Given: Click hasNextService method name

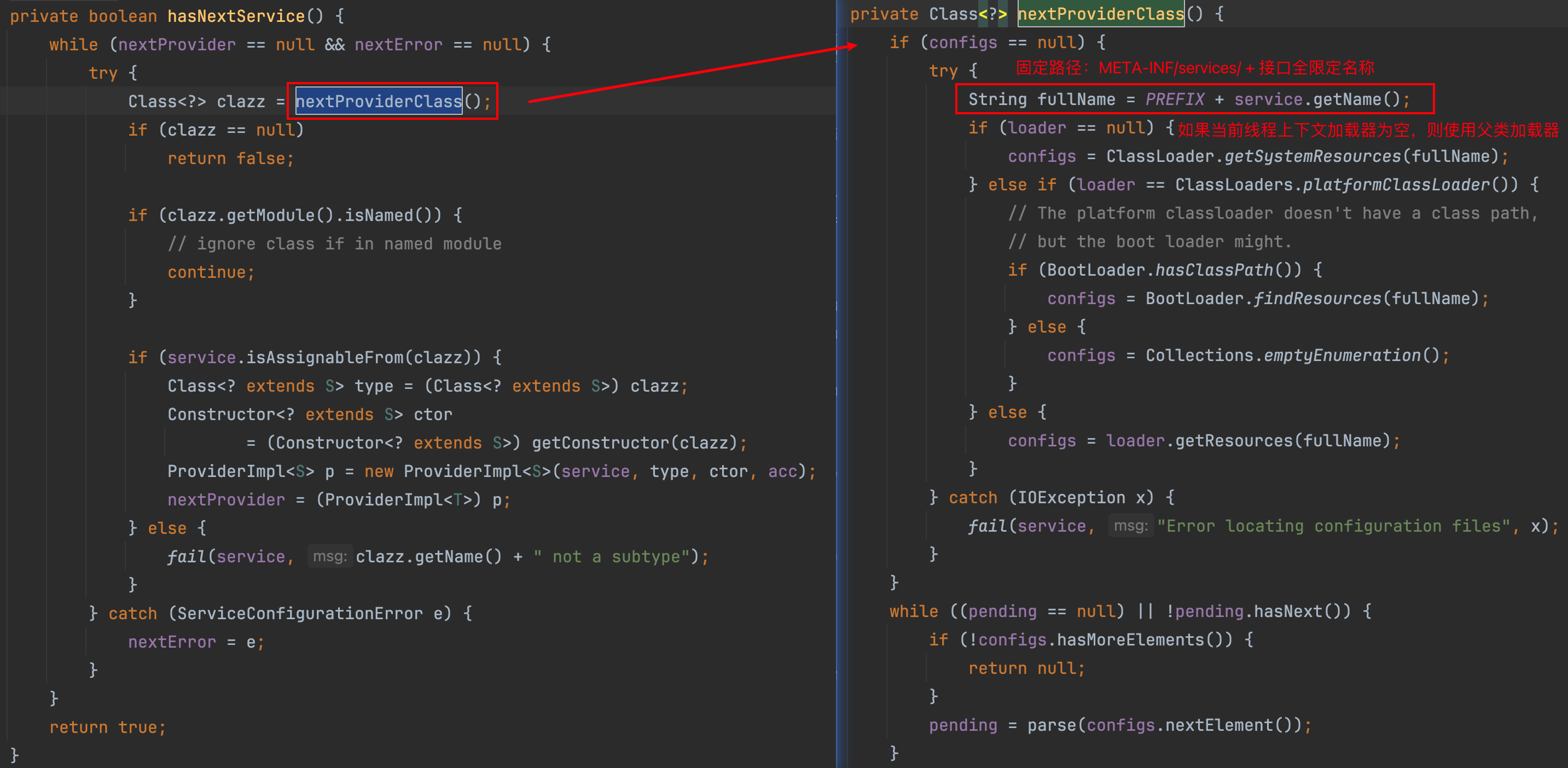Looking at the screenshot, I should (236, 16).
